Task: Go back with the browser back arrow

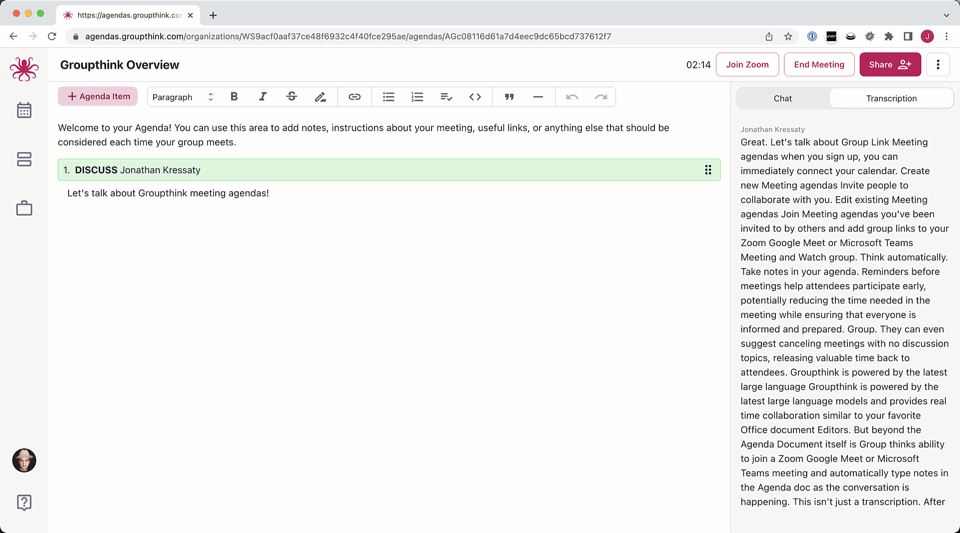Action: pos(13,36)
